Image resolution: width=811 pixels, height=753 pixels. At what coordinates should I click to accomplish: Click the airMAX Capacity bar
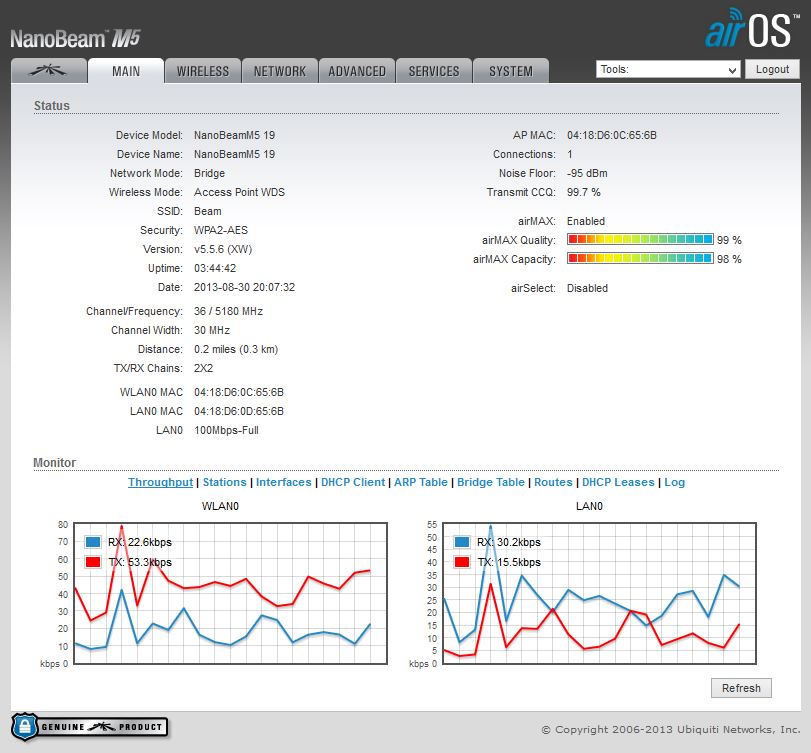pyautogui.click(x=640, y=258)
